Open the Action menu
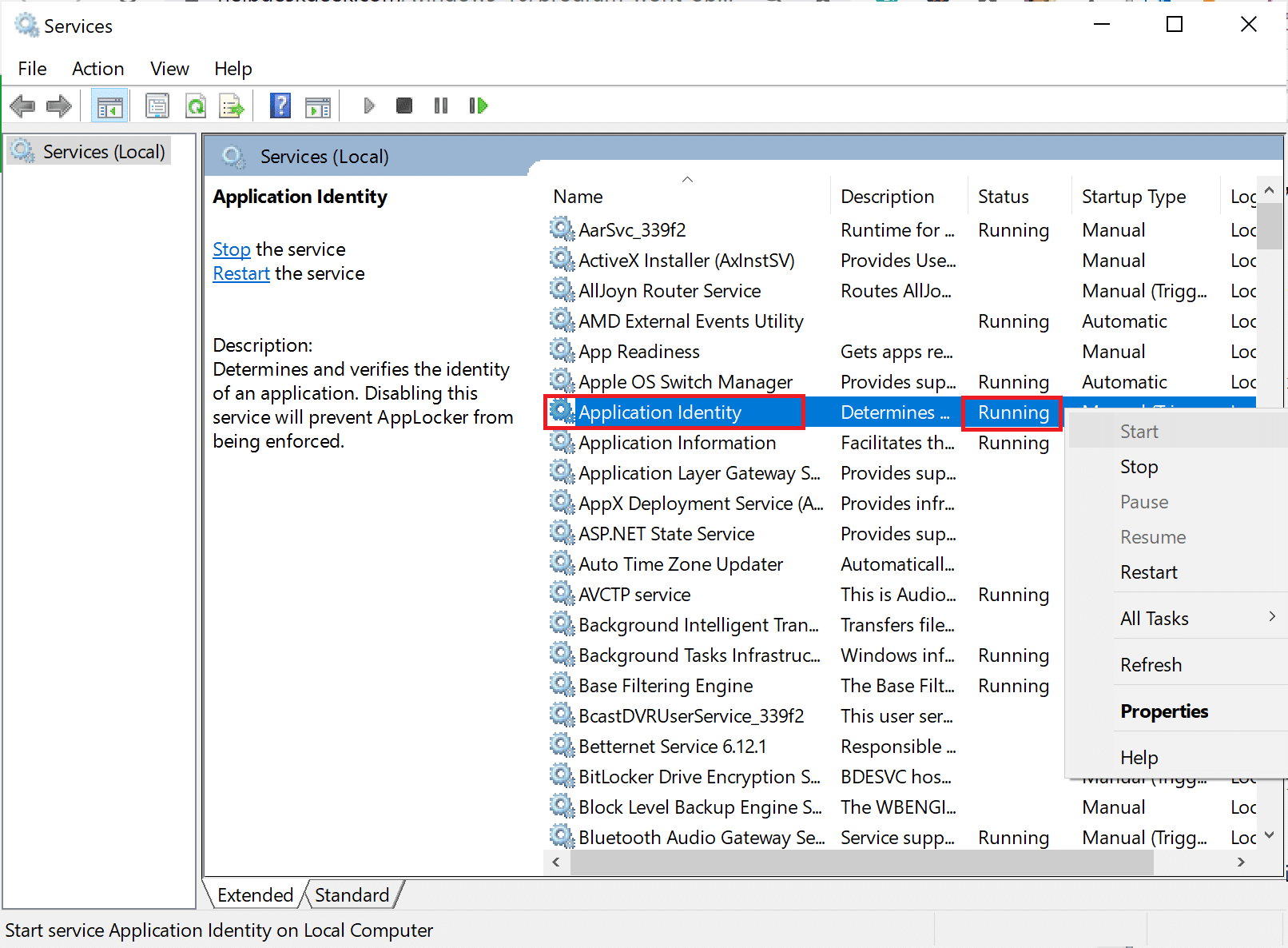Screen dimensions: 1288x948 pyautogui.click(x=97, y=69)
